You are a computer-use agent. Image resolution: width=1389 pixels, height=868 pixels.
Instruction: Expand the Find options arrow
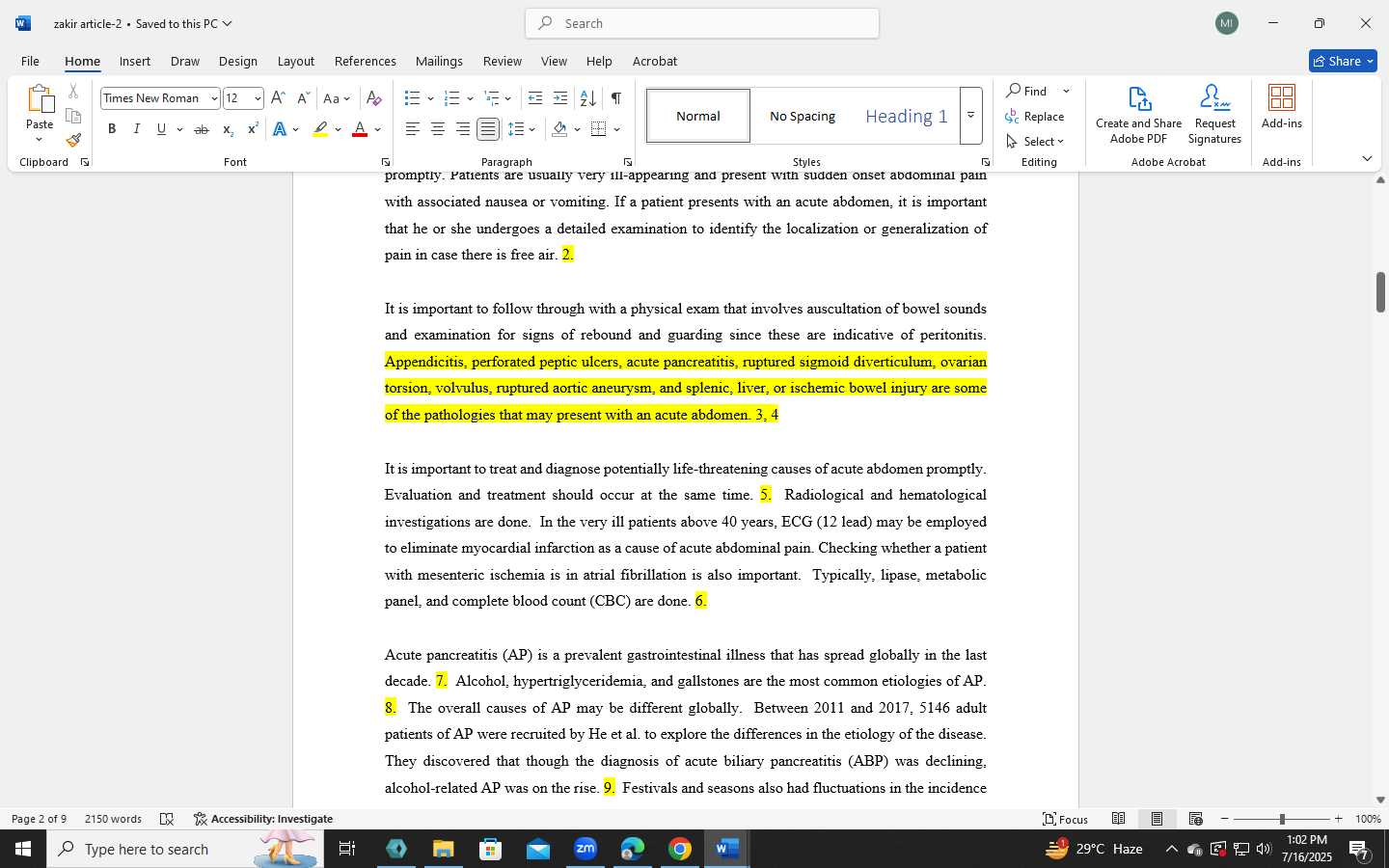coord(1066,92)
